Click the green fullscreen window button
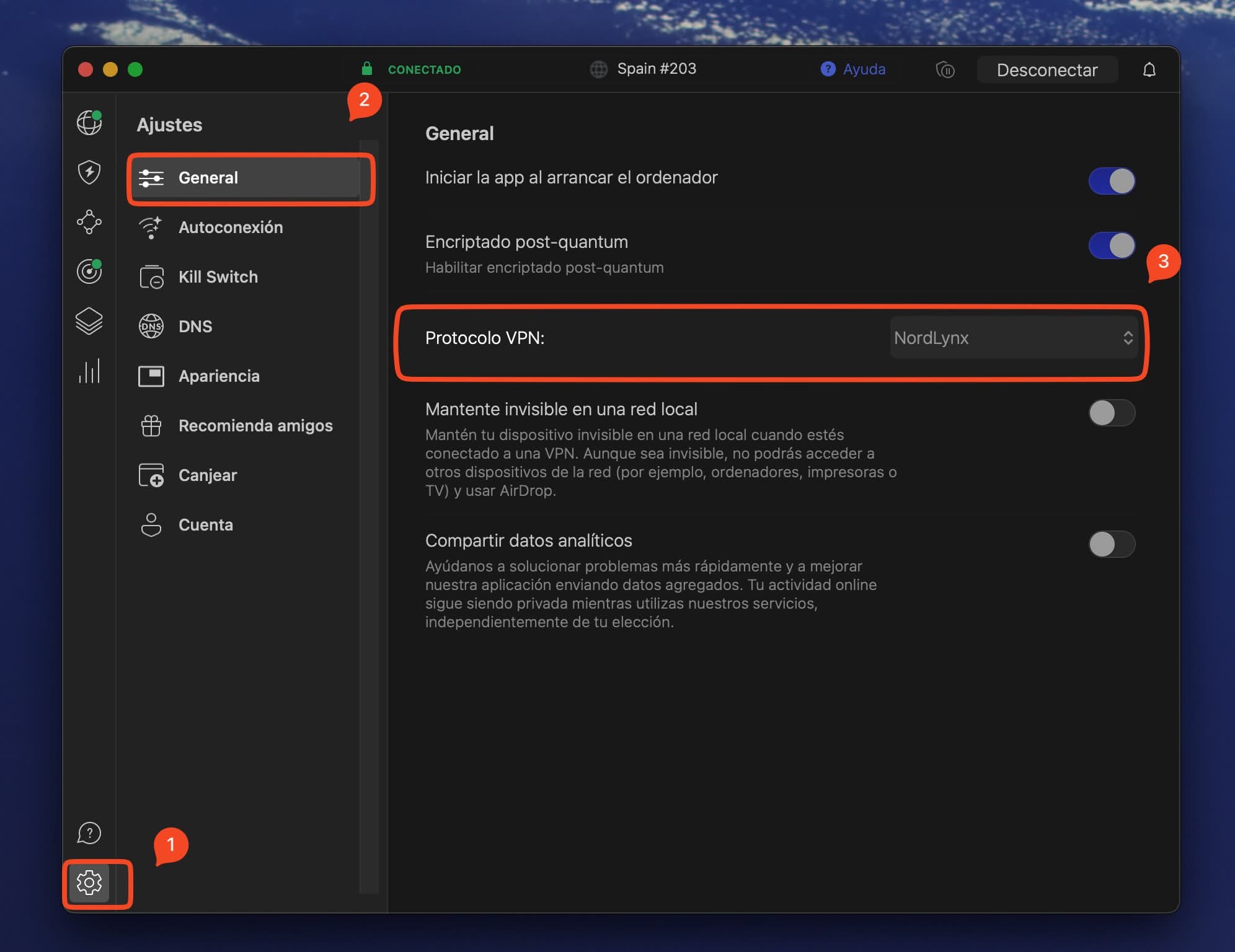 click(x=135, y=69)
